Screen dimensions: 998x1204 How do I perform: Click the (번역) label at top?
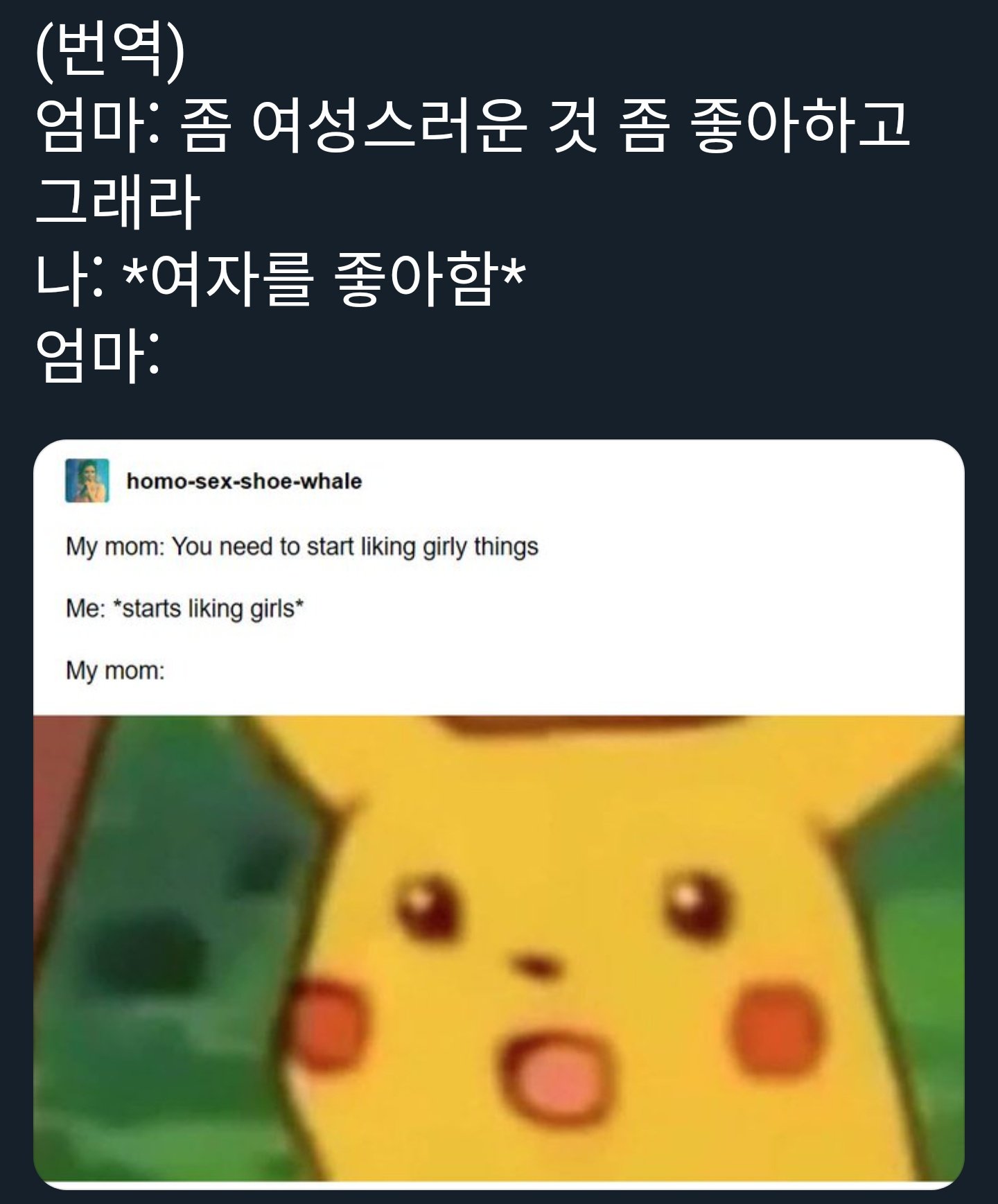111,49
